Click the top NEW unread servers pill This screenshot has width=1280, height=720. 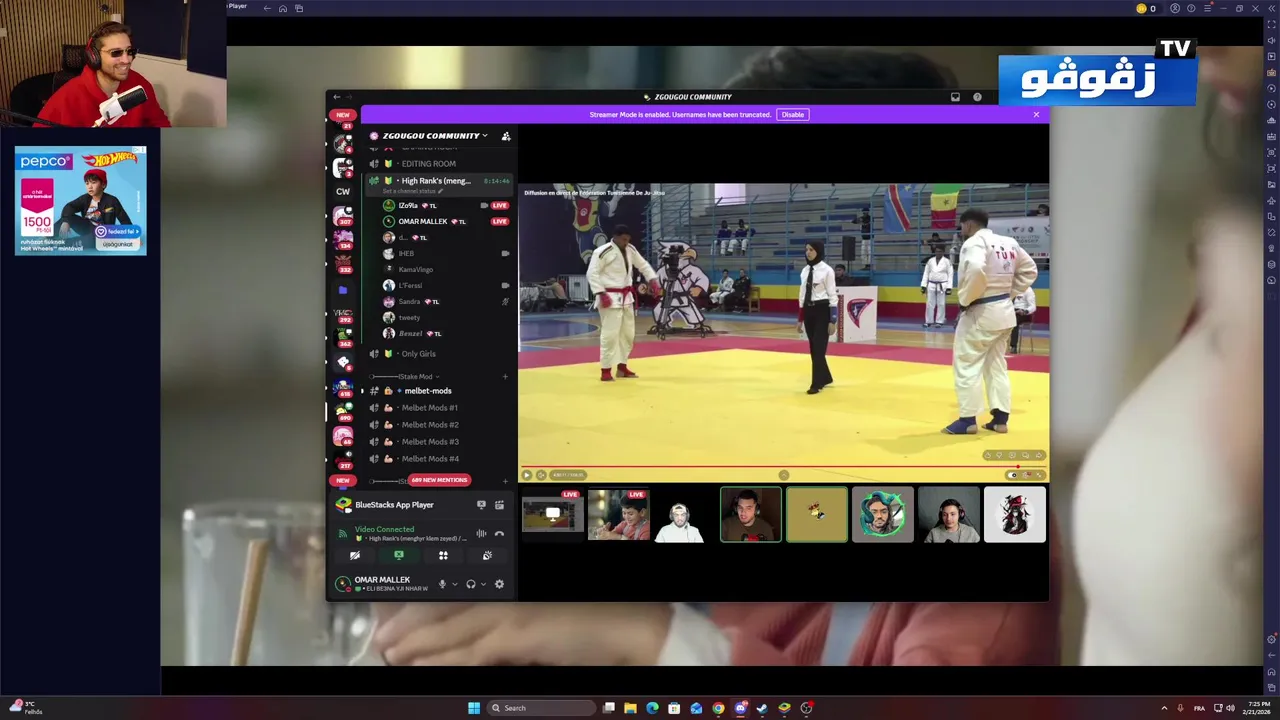coord(343,115)
